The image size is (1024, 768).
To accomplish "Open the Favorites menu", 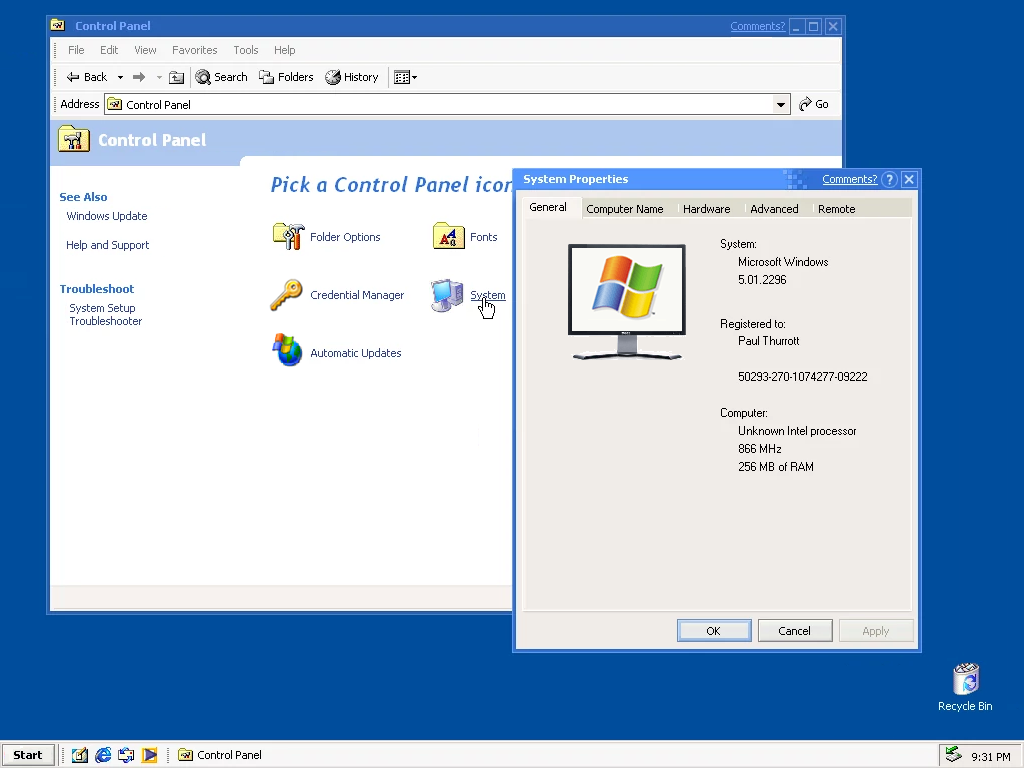I will [194, 50].
